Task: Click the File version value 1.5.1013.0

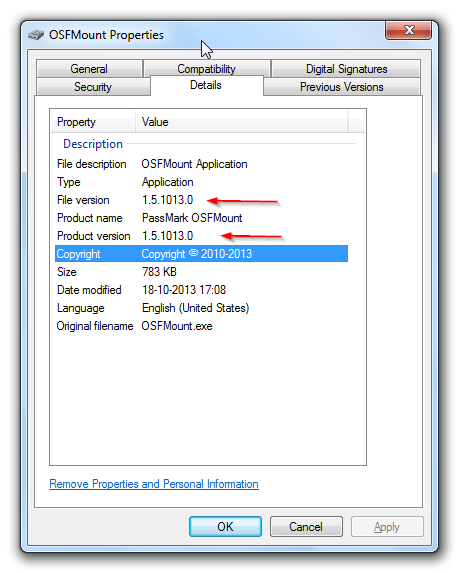Action: pyautogui.click(x=168, y=200)
